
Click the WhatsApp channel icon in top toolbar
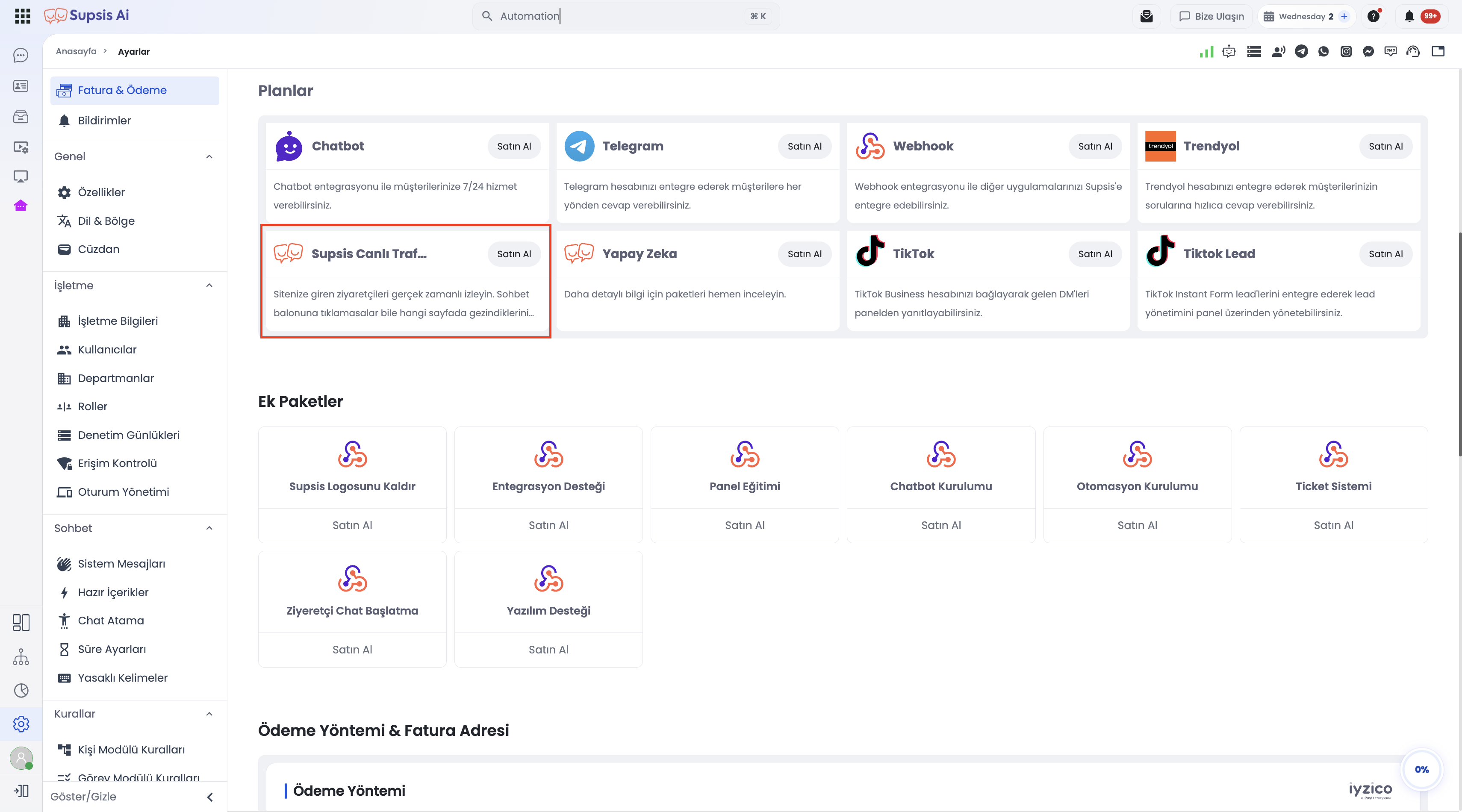coord(1323,52)
